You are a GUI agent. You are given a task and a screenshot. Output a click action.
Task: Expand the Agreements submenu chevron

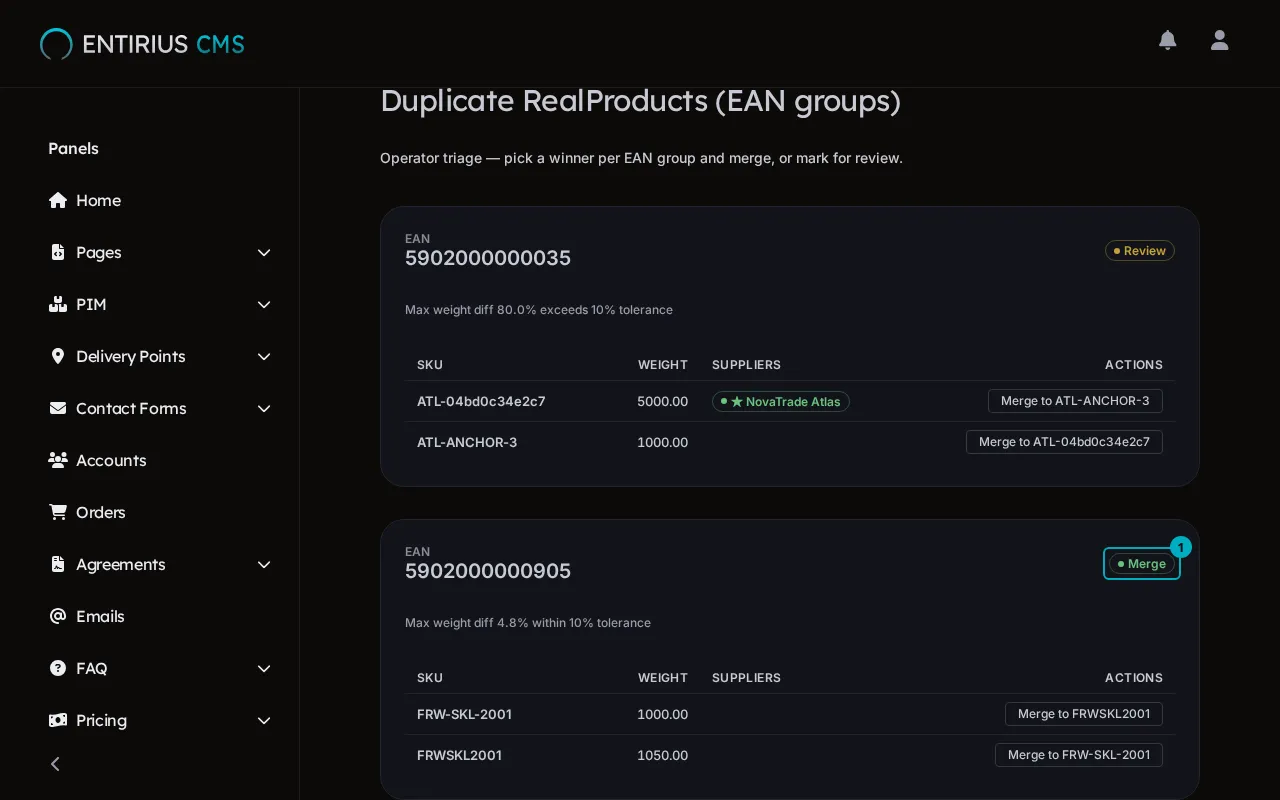pyautogui.click(x=264, y=564)
